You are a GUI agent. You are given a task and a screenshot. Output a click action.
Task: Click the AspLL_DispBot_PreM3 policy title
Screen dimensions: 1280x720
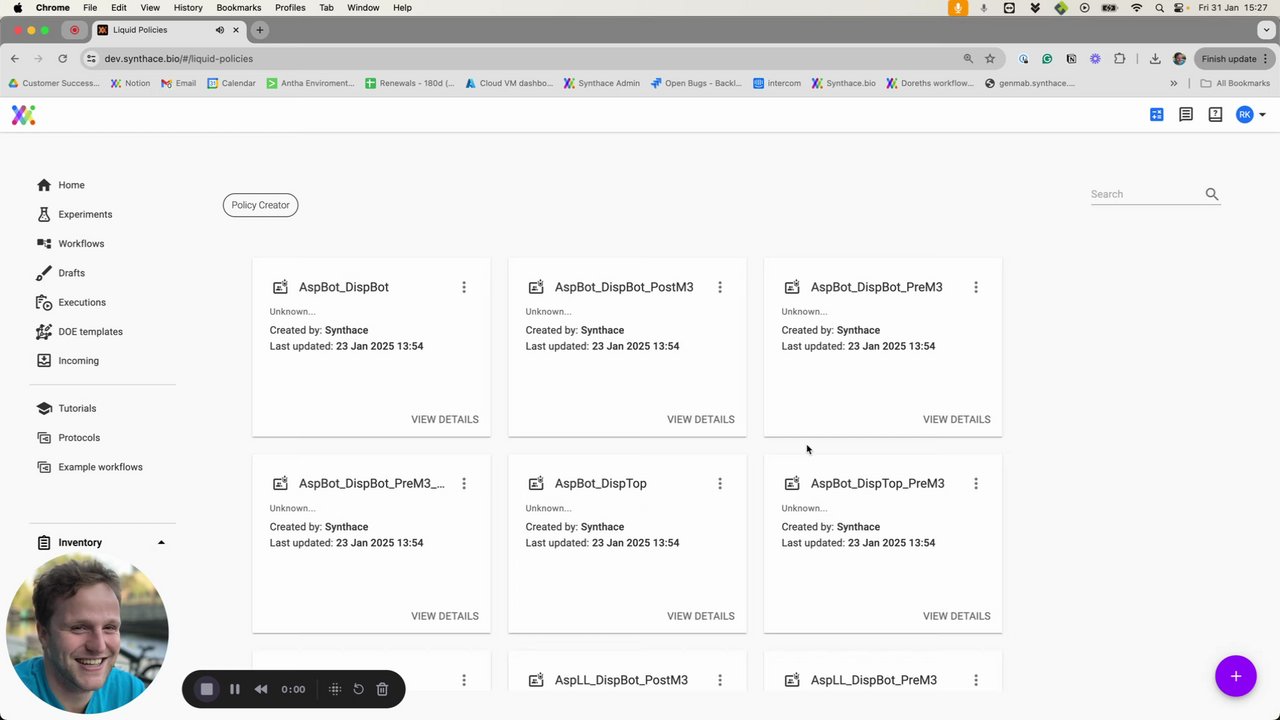874,680
